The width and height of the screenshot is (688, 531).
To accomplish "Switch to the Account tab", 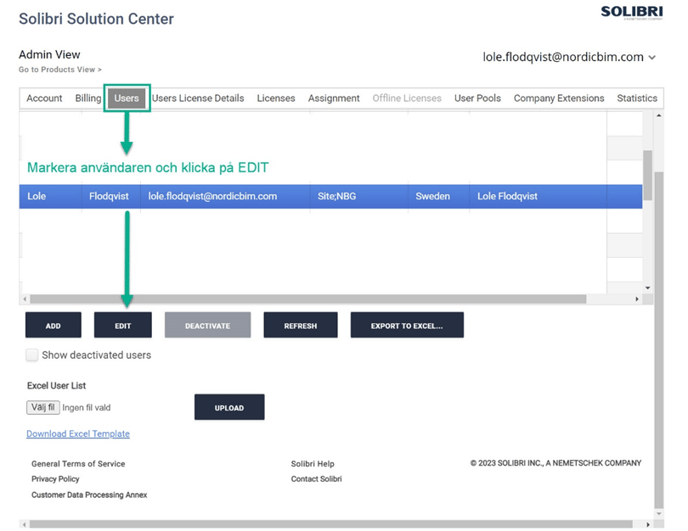I will tap(44, 98).
